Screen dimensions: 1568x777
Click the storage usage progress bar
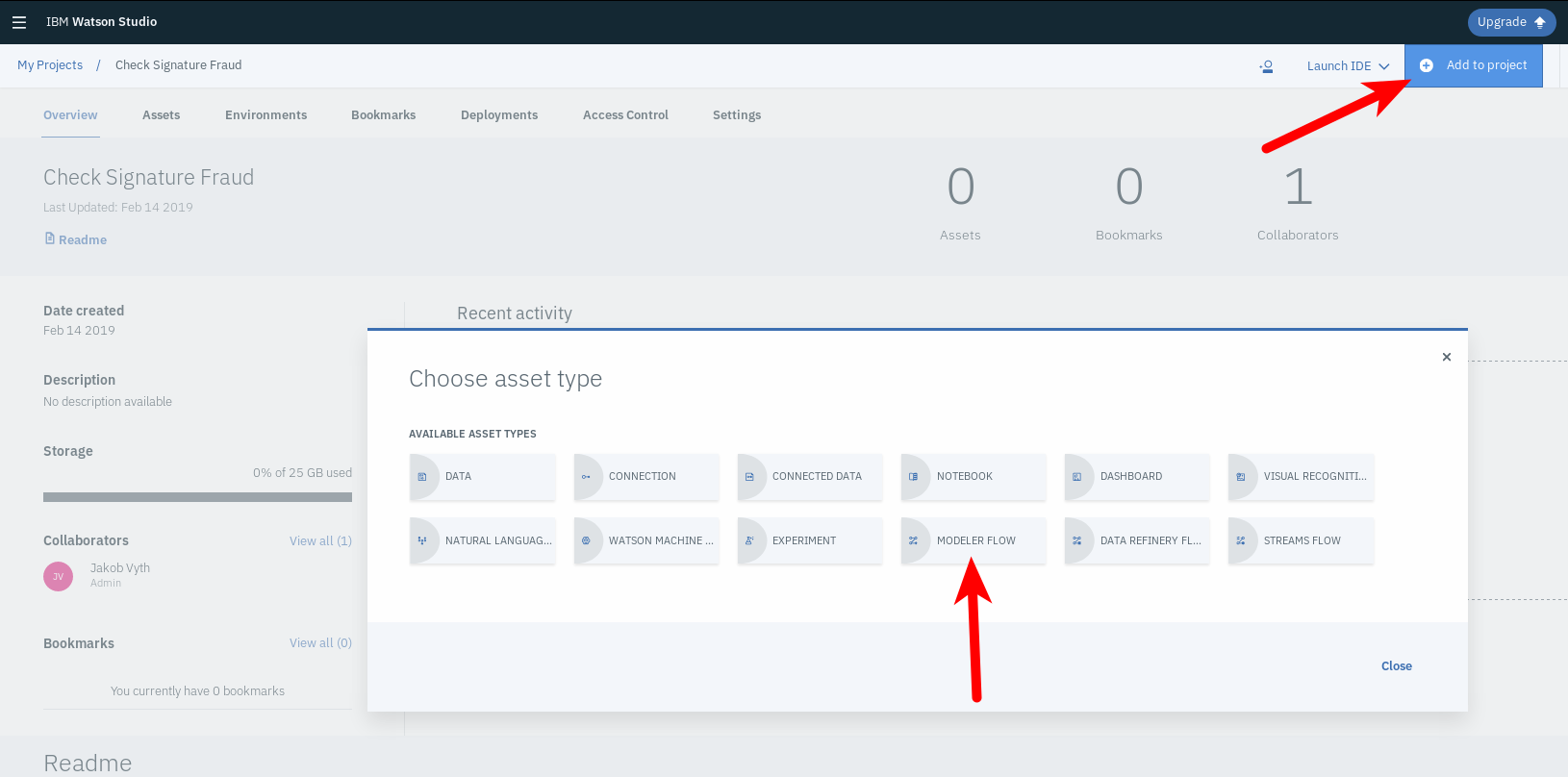(x=197, y=497)
